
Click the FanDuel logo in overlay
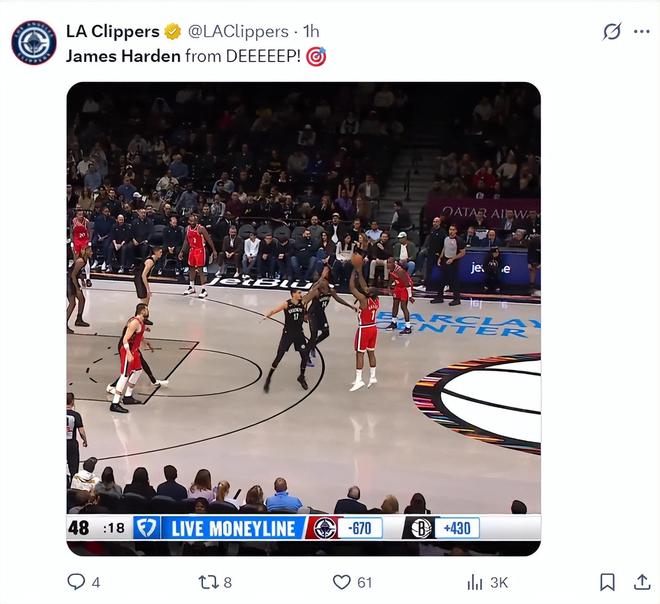tap(147, 527)
